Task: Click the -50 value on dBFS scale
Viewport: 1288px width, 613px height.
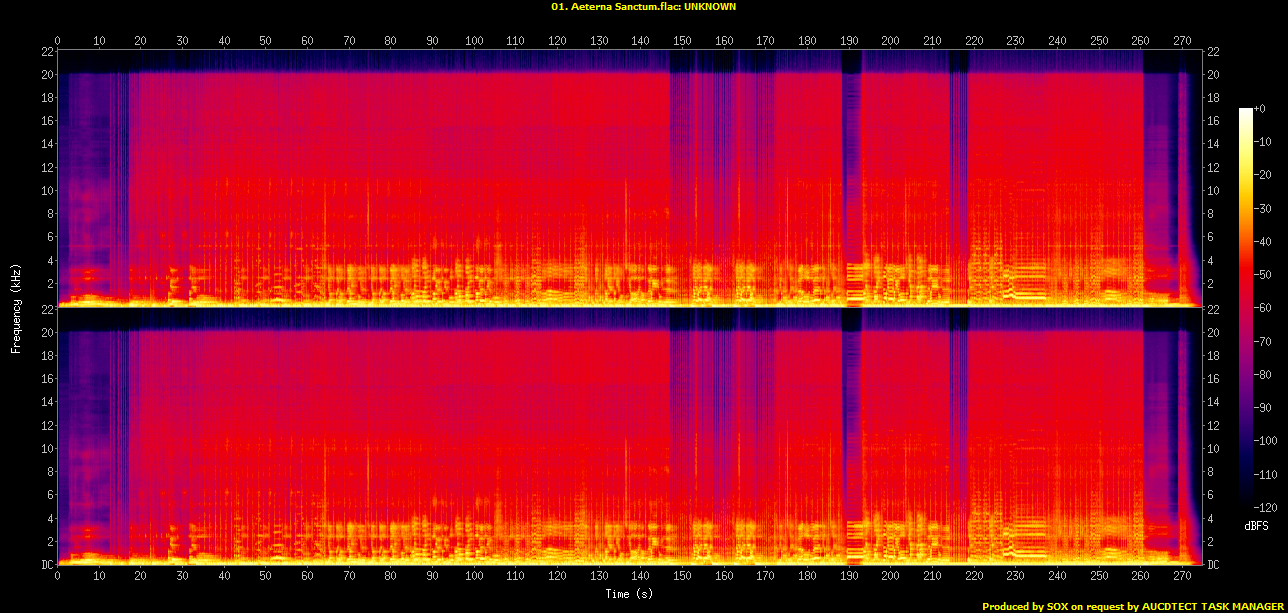Action: pos(1265,274)
